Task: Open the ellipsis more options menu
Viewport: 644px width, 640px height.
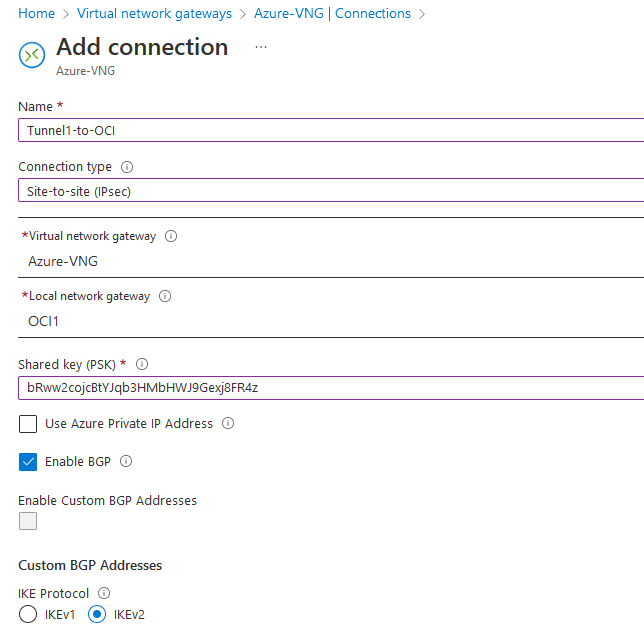Action: coord(261,46)
